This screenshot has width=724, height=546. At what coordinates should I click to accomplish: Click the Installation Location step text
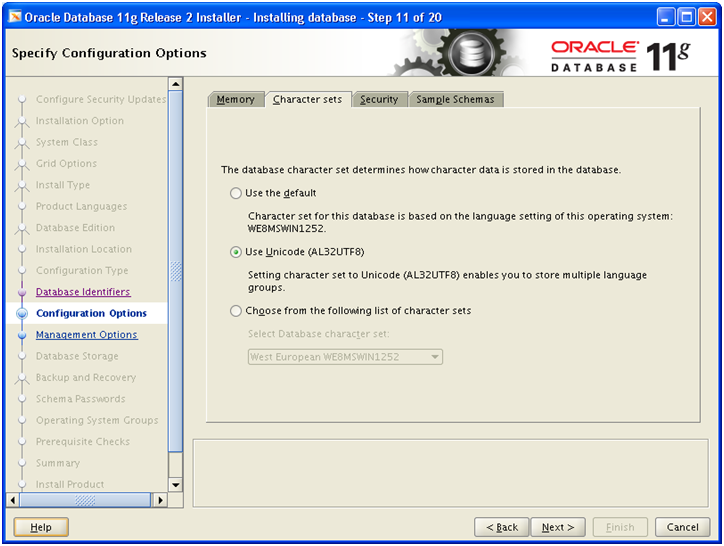tap(84, 249)
